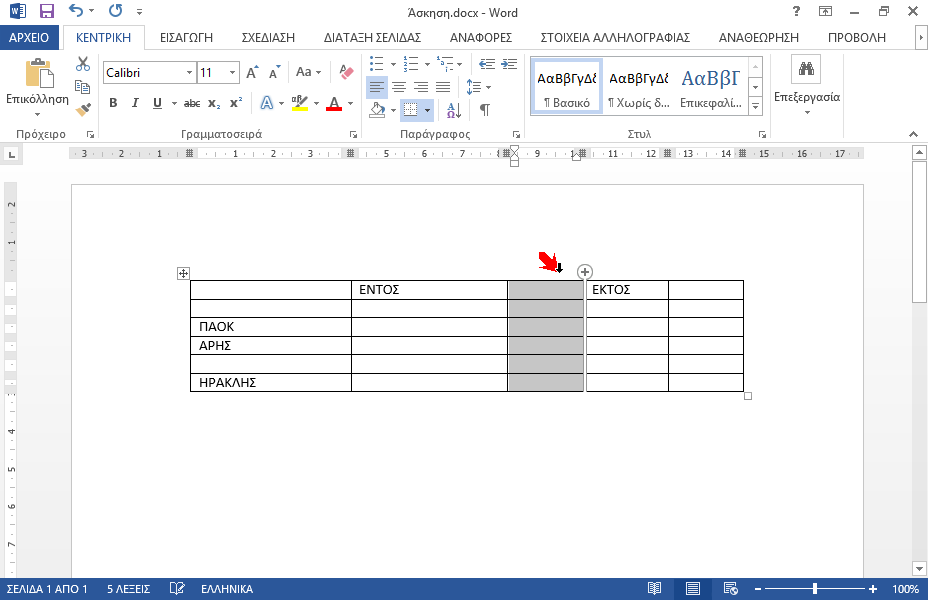Center-align the paragraph text
This screenshot has width=928, height=600.
coord(399,88)
